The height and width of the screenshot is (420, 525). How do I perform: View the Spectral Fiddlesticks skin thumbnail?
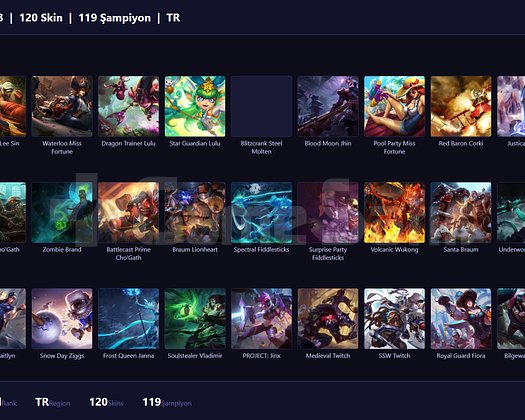click(x=261, y=212)
